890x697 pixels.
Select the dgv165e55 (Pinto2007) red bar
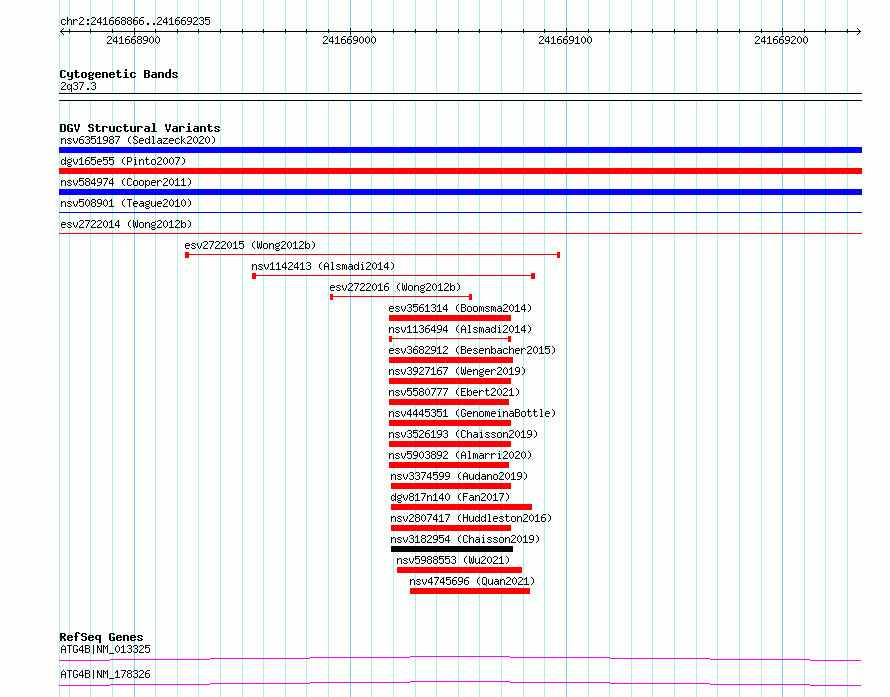pos(460,171)
